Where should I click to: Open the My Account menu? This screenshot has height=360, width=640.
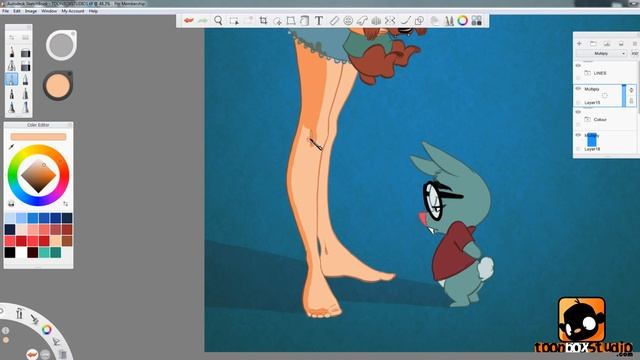click(73, 11)
